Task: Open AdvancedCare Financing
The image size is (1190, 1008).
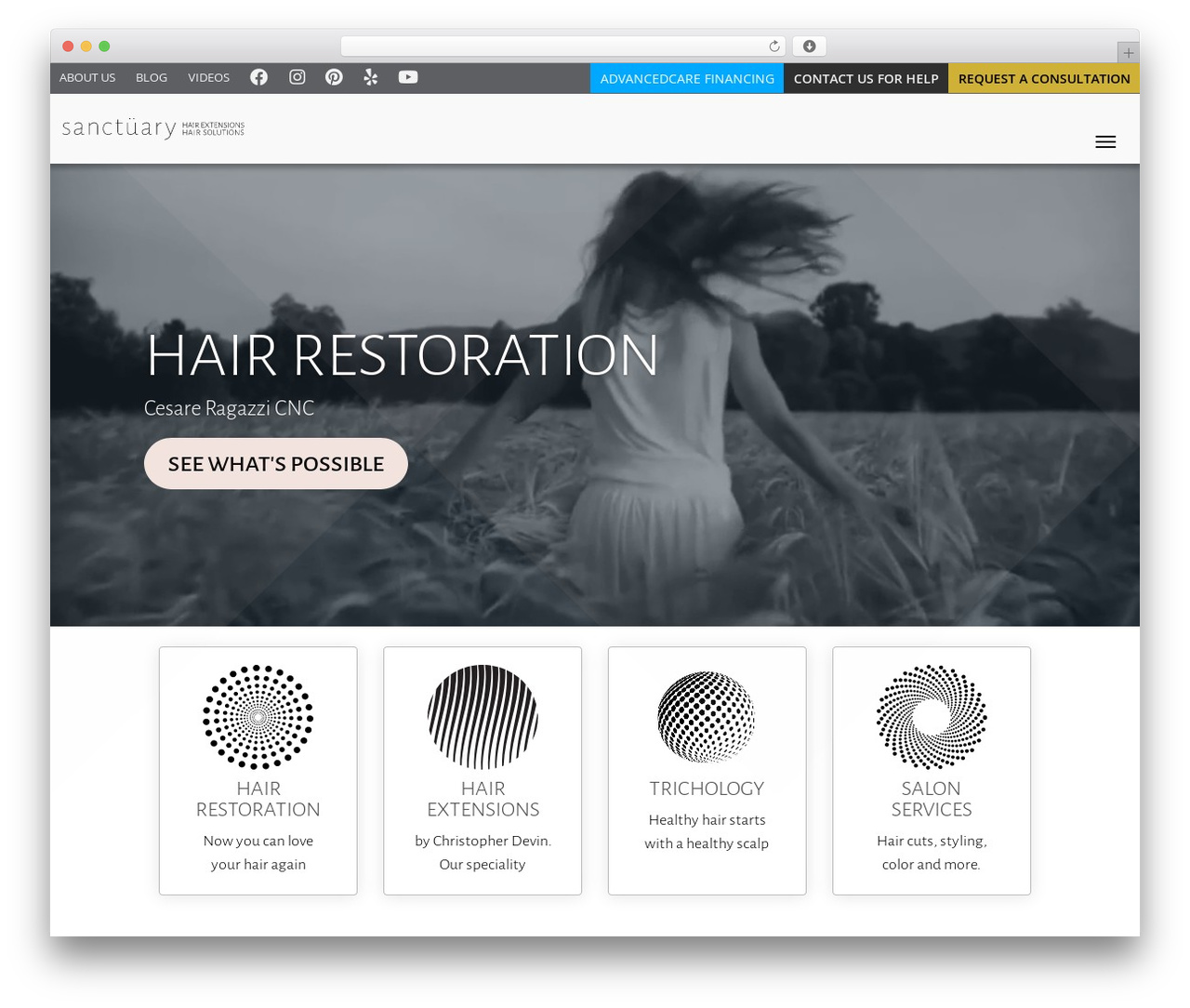Action: tap(687, 78)
